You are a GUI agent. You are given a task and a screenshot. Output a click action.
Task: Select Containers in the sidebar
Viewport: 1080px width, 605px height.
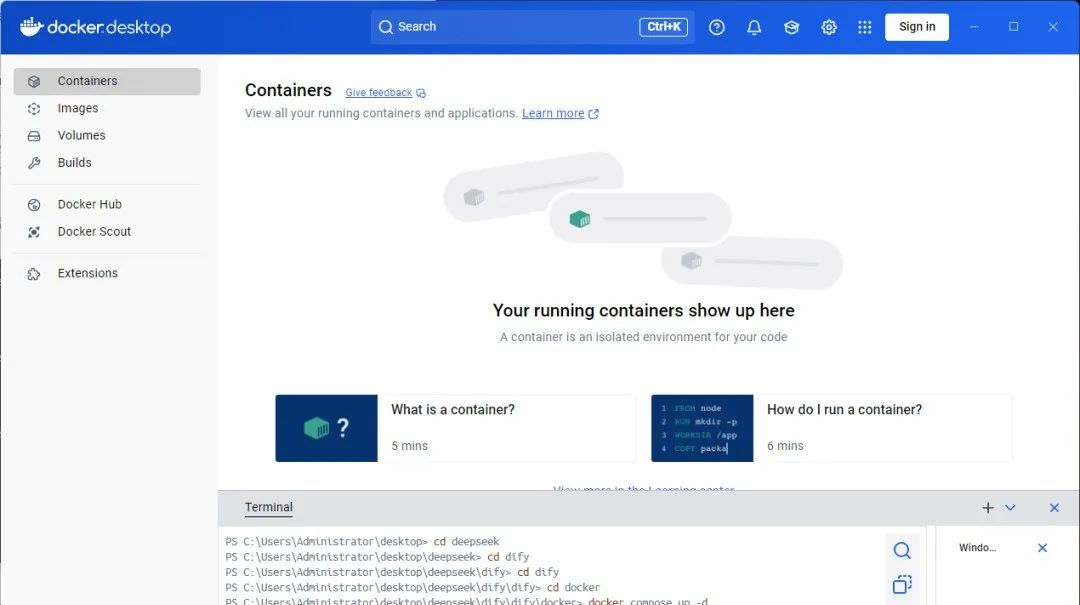[107, 81]
